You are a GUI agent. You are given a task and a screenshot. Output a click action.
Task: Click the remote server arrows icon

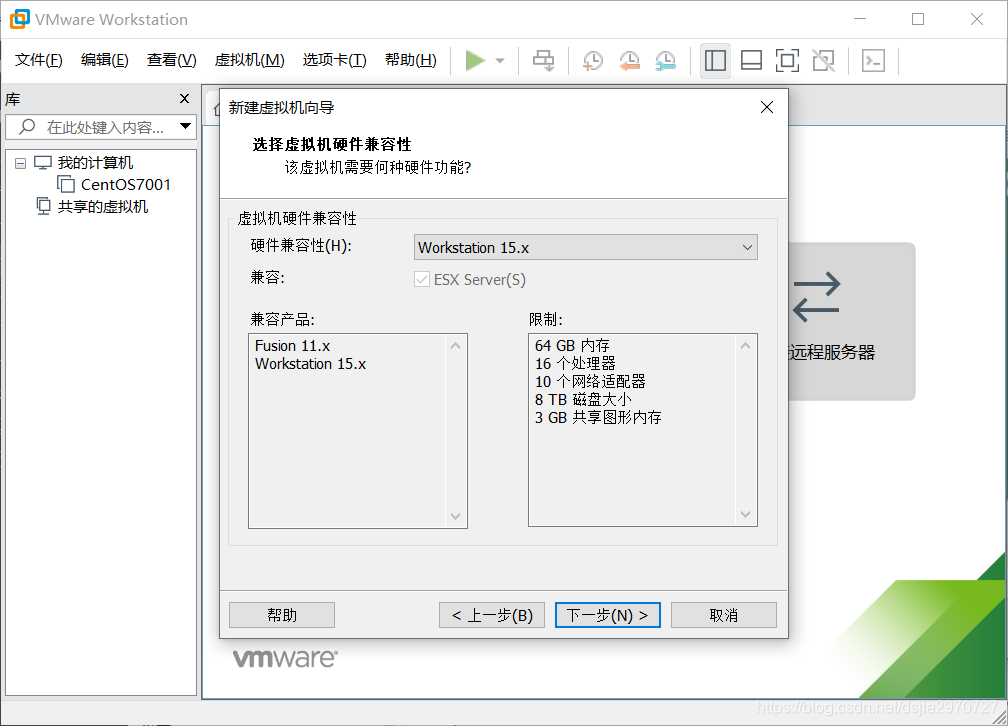click(816, 296)
